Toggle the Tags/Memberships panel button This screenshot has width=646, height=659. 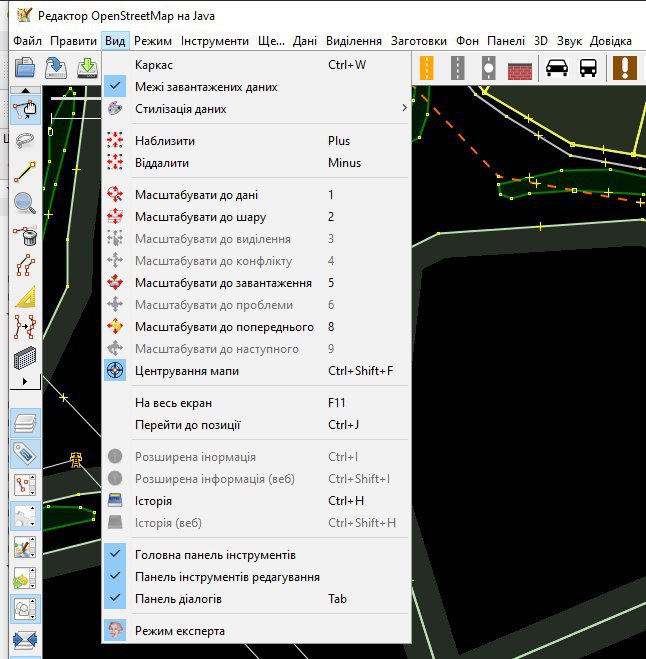coord(25,454)
